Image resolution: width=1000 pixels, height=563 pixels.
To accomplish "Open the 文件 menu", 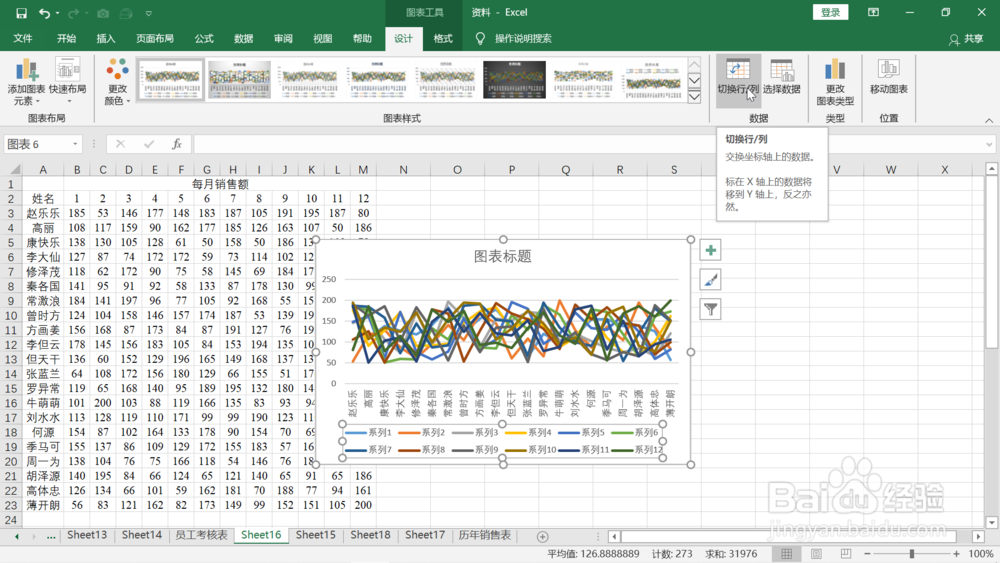I will [x=23, y=38].
